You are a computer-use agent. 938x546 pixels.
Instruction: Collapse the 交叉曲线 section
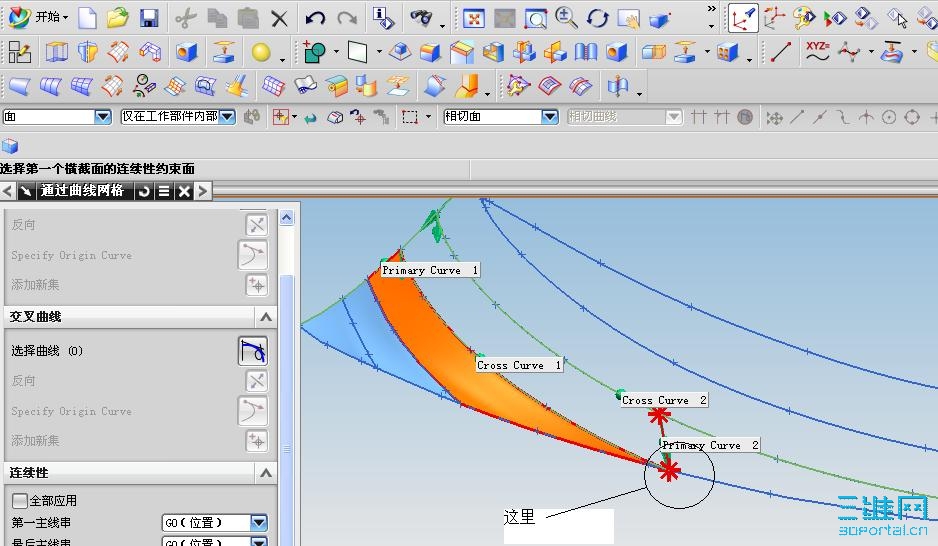tap(266, 317)
